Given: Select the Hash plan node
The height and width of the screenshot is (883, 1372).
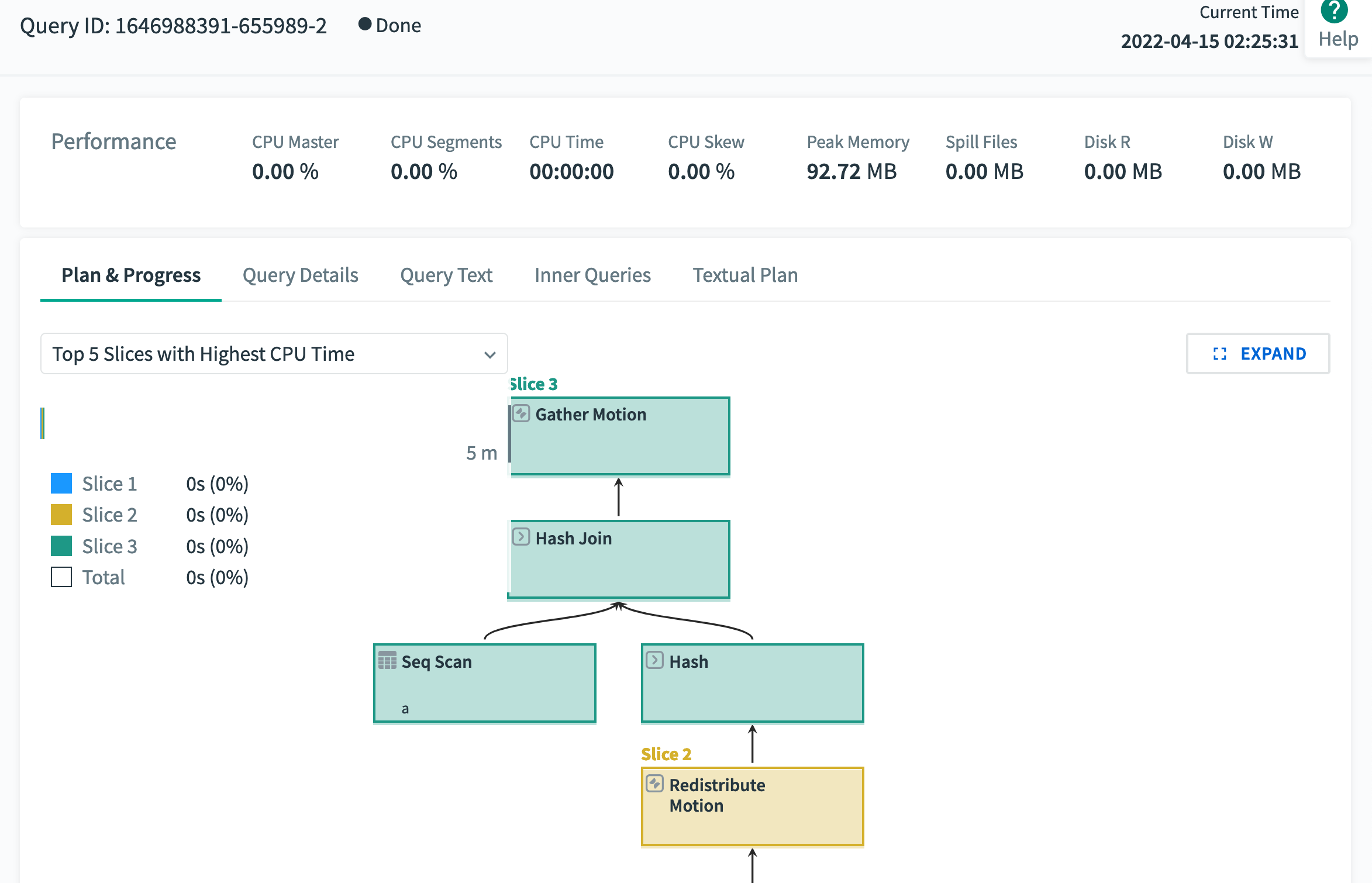Looking at the screenshot, I should click(753, 683).
